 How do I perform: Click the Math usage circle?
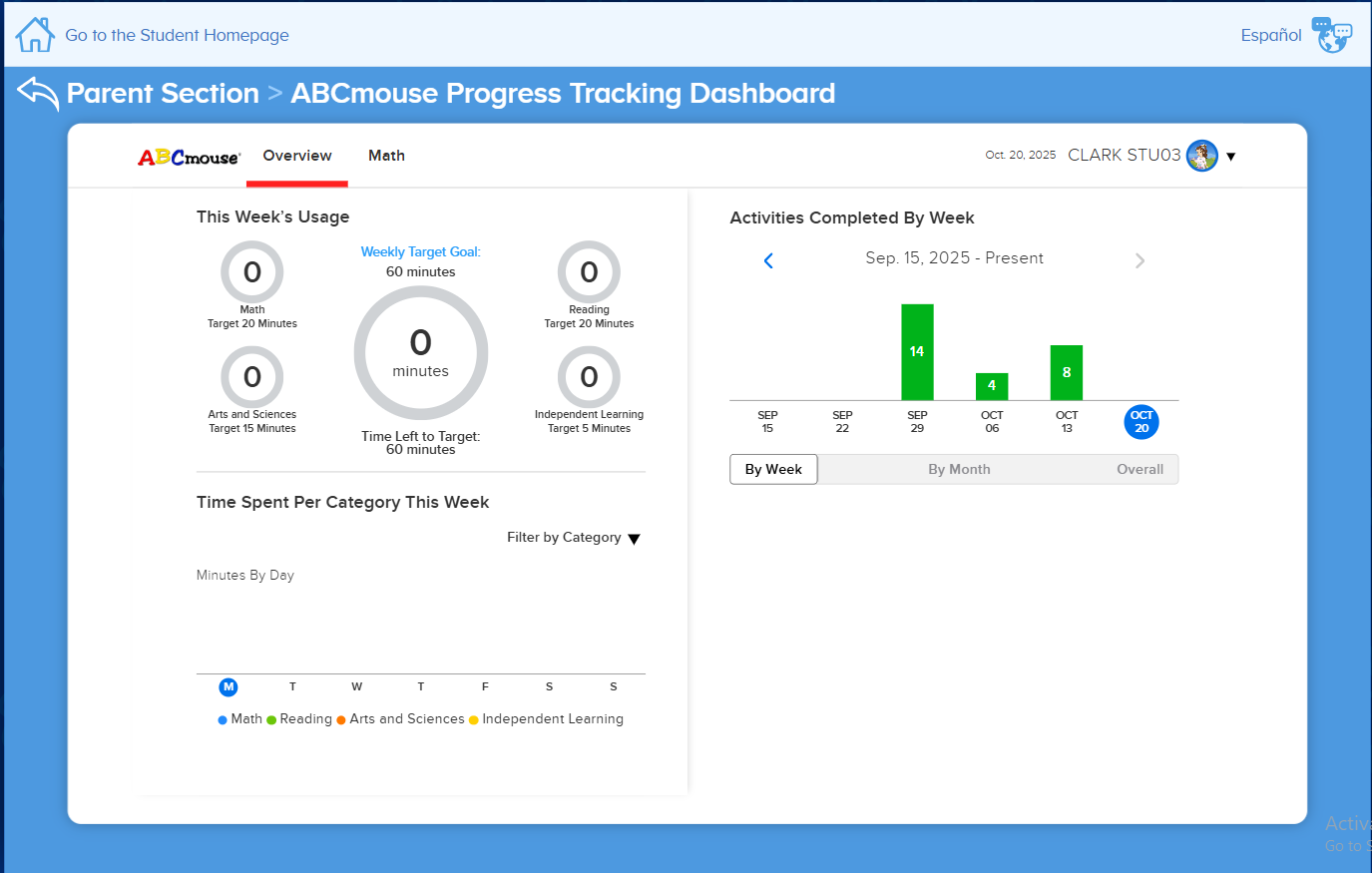tap(252, 272)
